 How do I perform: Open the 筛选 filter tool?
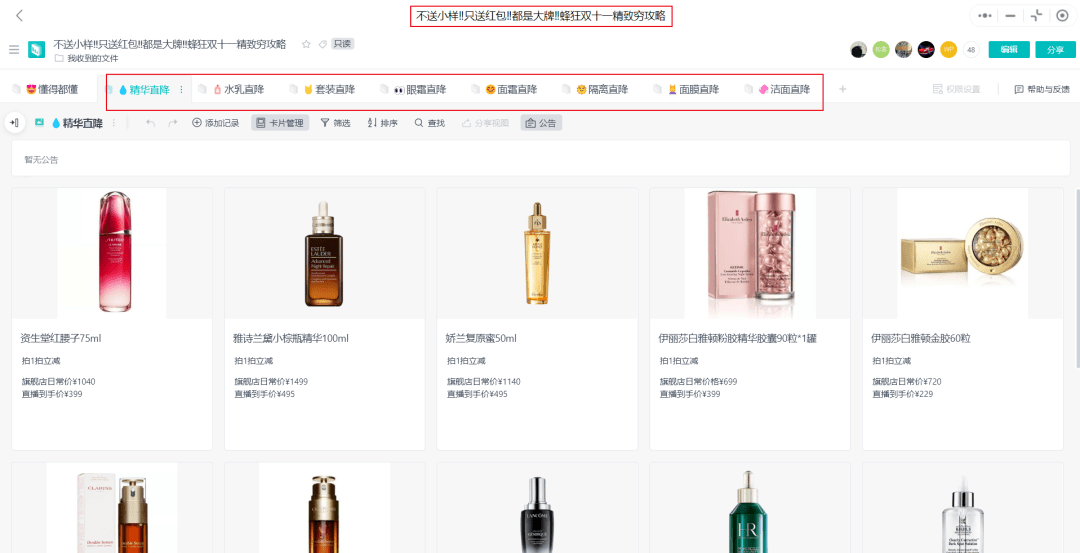pos(335,123)
